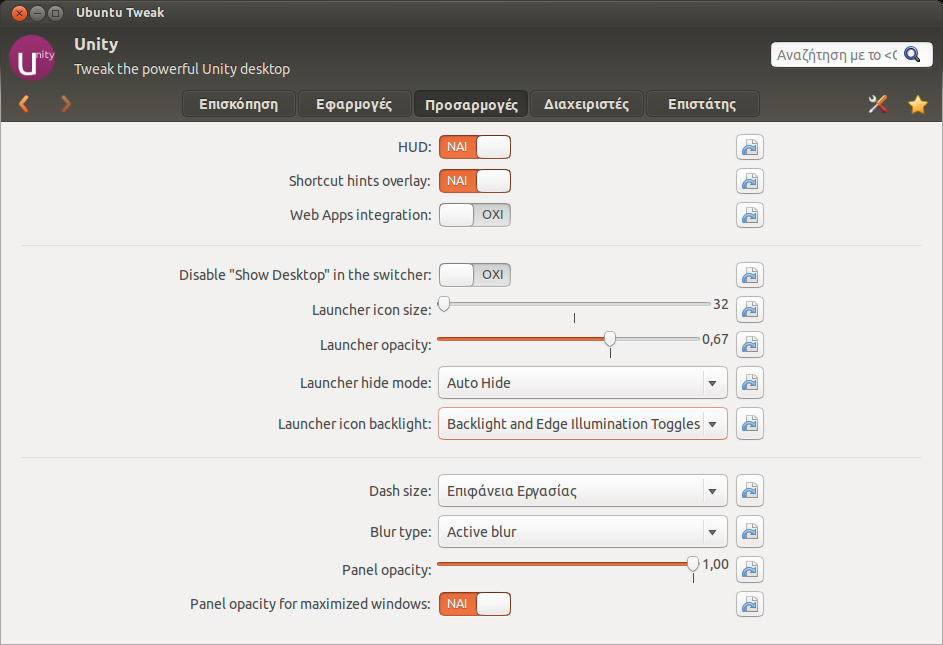Viewport: 943px width, 645px height.
Task: Reset the HUD setting to default
Action: coord(750,148)
